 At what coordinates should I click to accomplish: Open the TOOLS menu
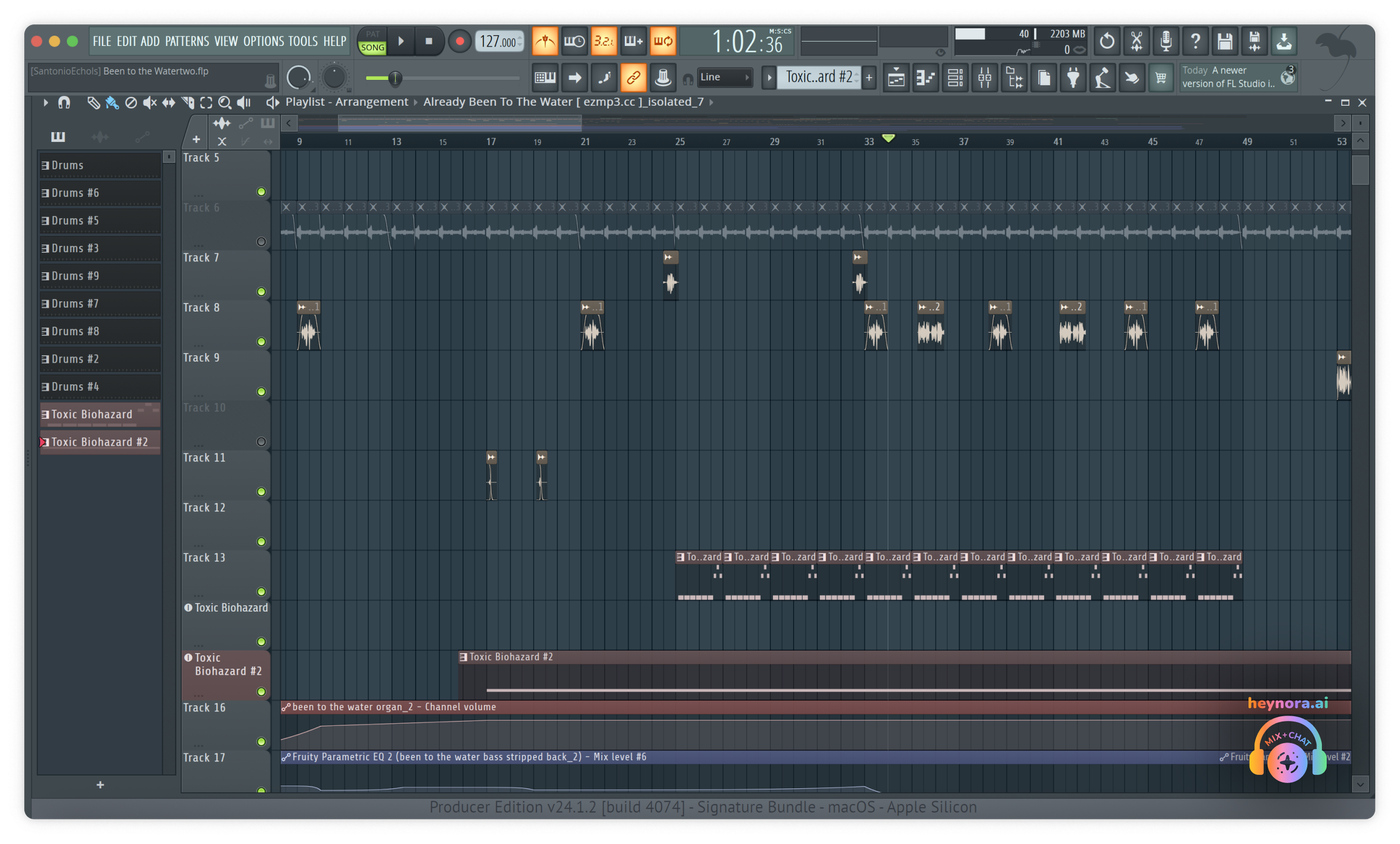click(x=302, y=41)
